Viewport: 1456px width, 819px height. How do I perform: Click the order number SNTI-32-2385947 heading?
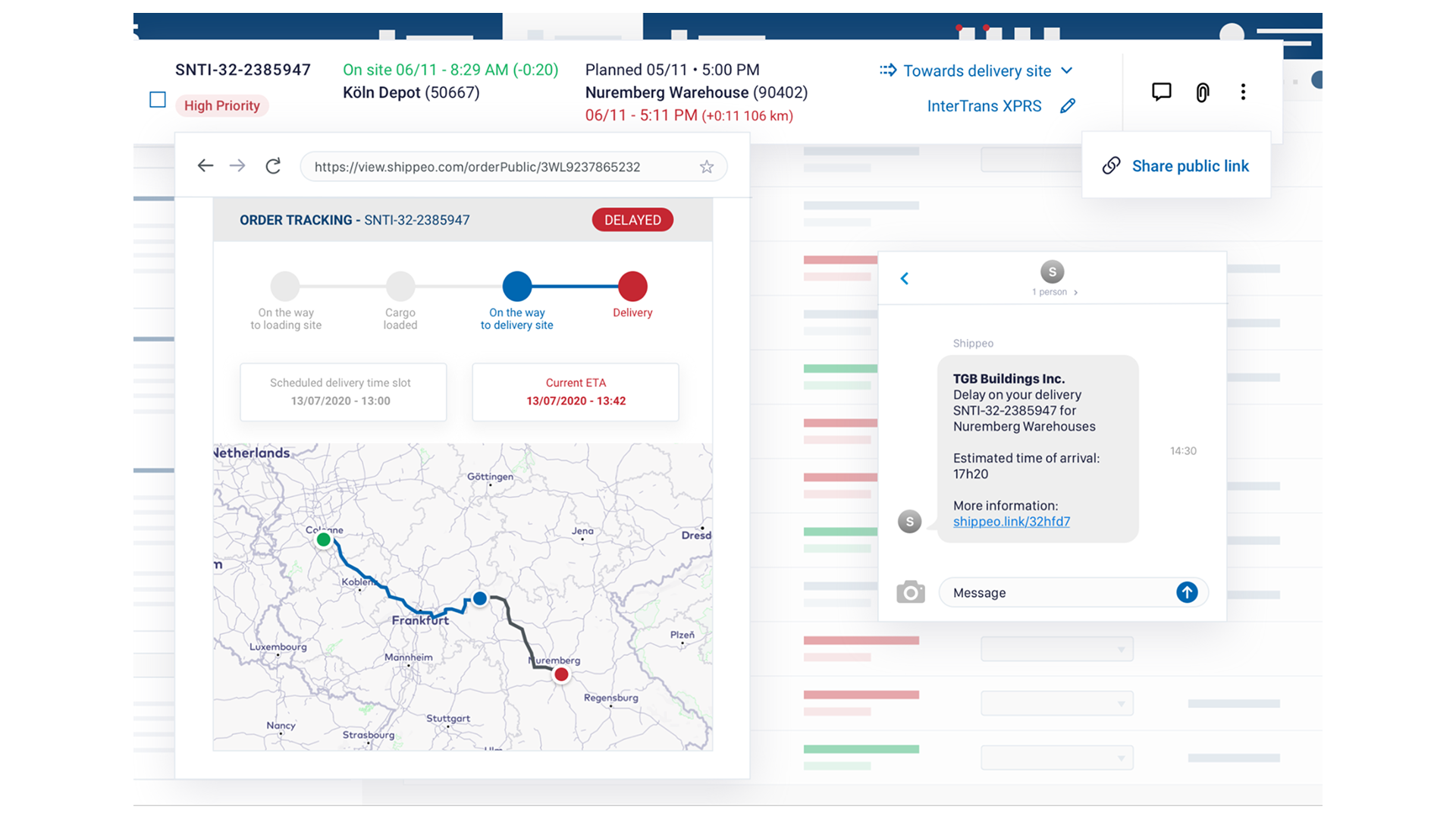[243, 70]
